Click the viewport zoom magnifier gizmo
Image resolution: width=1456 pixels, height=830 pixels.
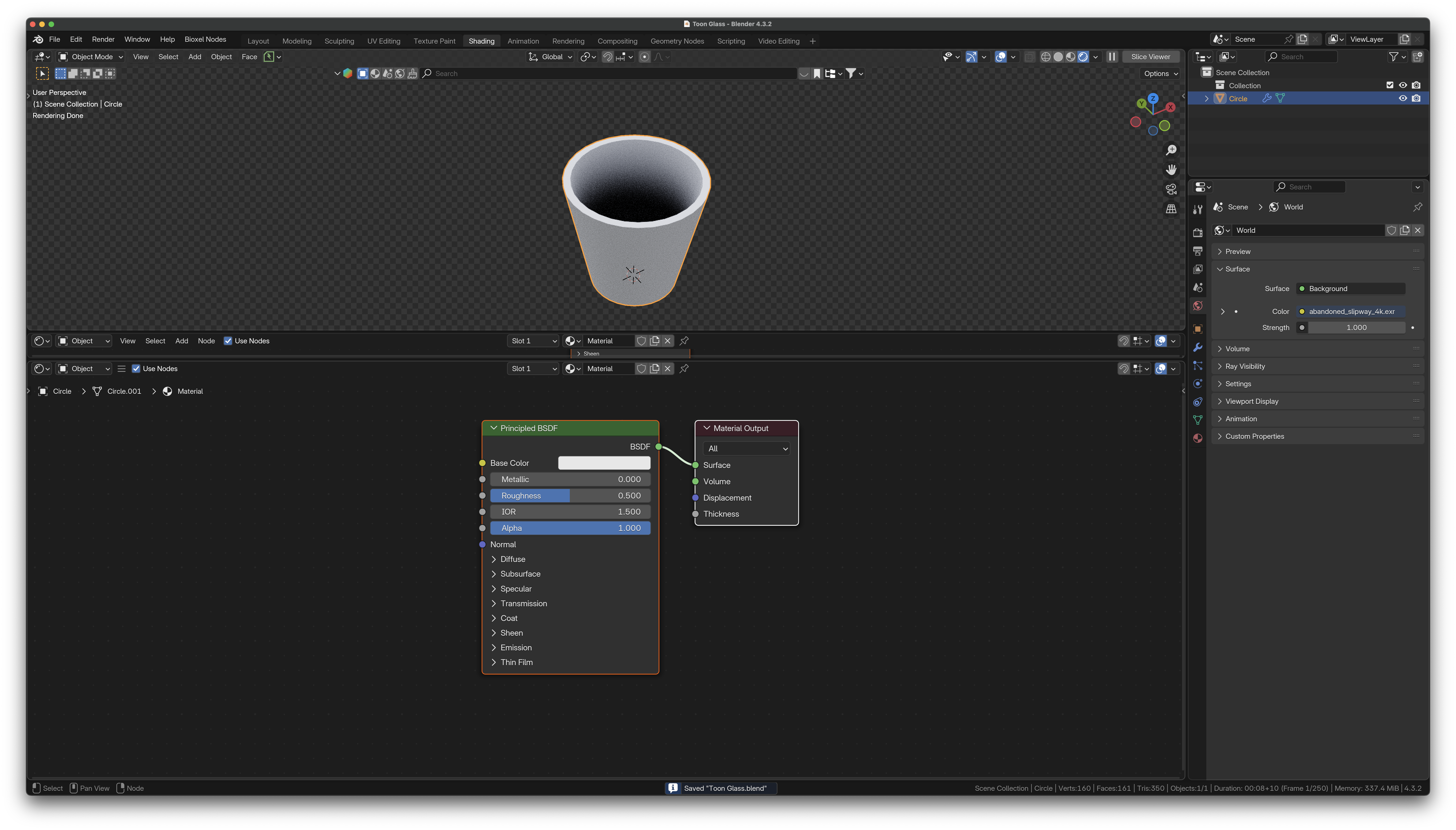coord(1171,150)
